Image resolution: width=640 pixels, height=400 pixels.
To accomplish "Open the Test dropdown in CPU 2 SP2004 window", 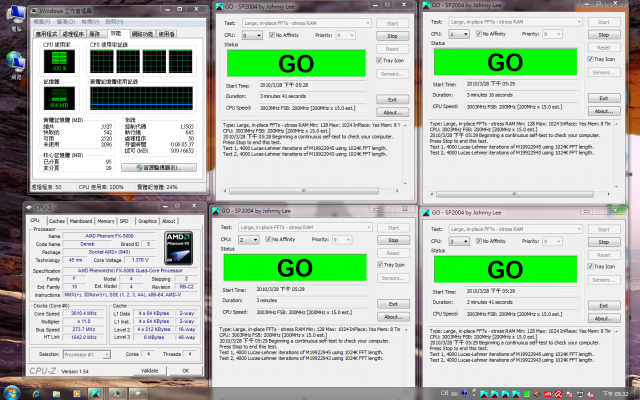I will (x=305, y=227).
